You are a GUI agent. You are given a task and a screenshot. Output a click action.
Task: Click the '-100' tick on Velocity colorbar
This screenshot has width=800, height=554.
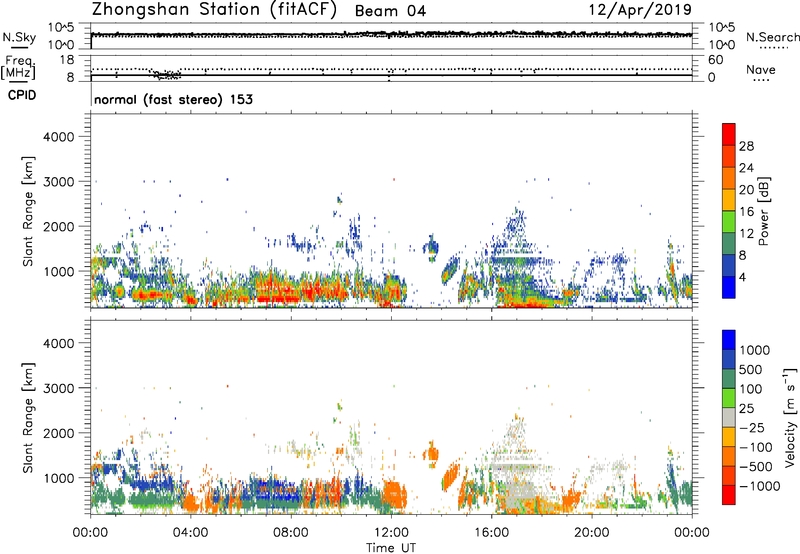756,447
